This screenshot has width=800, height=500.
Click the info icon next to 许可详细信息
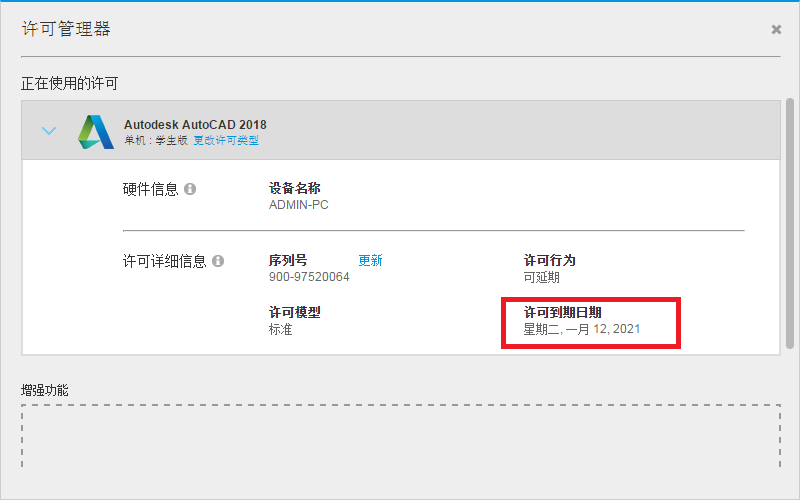point(218,261)
